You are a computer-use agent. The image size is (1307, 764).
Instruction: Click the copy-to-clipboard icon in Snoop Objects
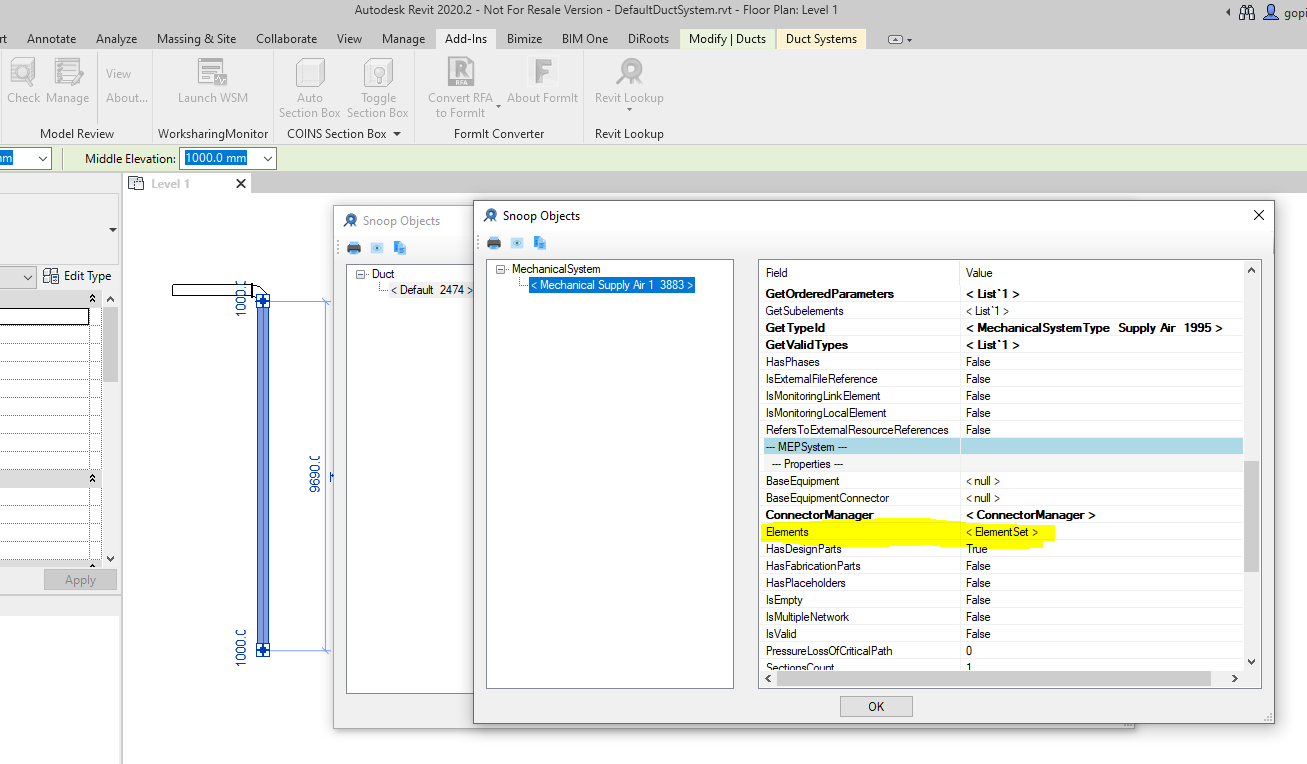pos(539,242)
